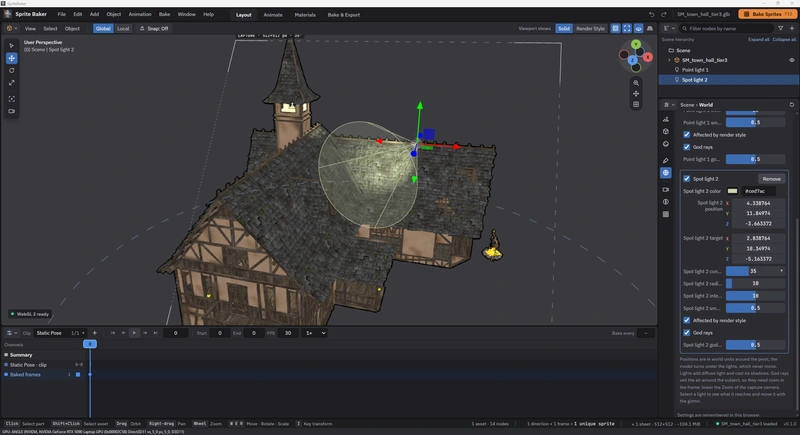Viewport: 800px width, 435px height.
Task: Click the undo arrow in the top bar
Action: (x=652, y=14)
